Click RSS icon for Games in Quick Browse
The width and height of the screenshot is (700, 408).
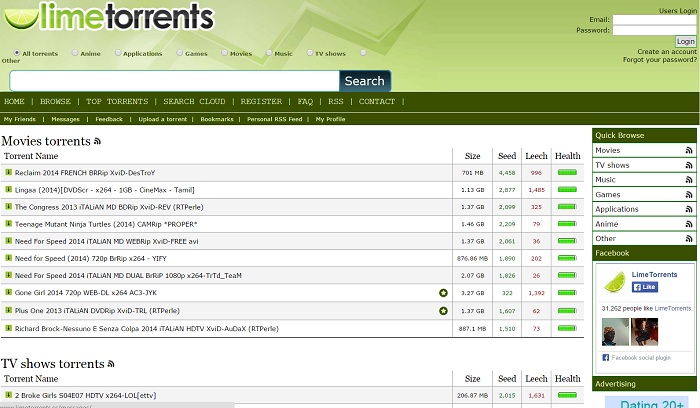[688, 195]
